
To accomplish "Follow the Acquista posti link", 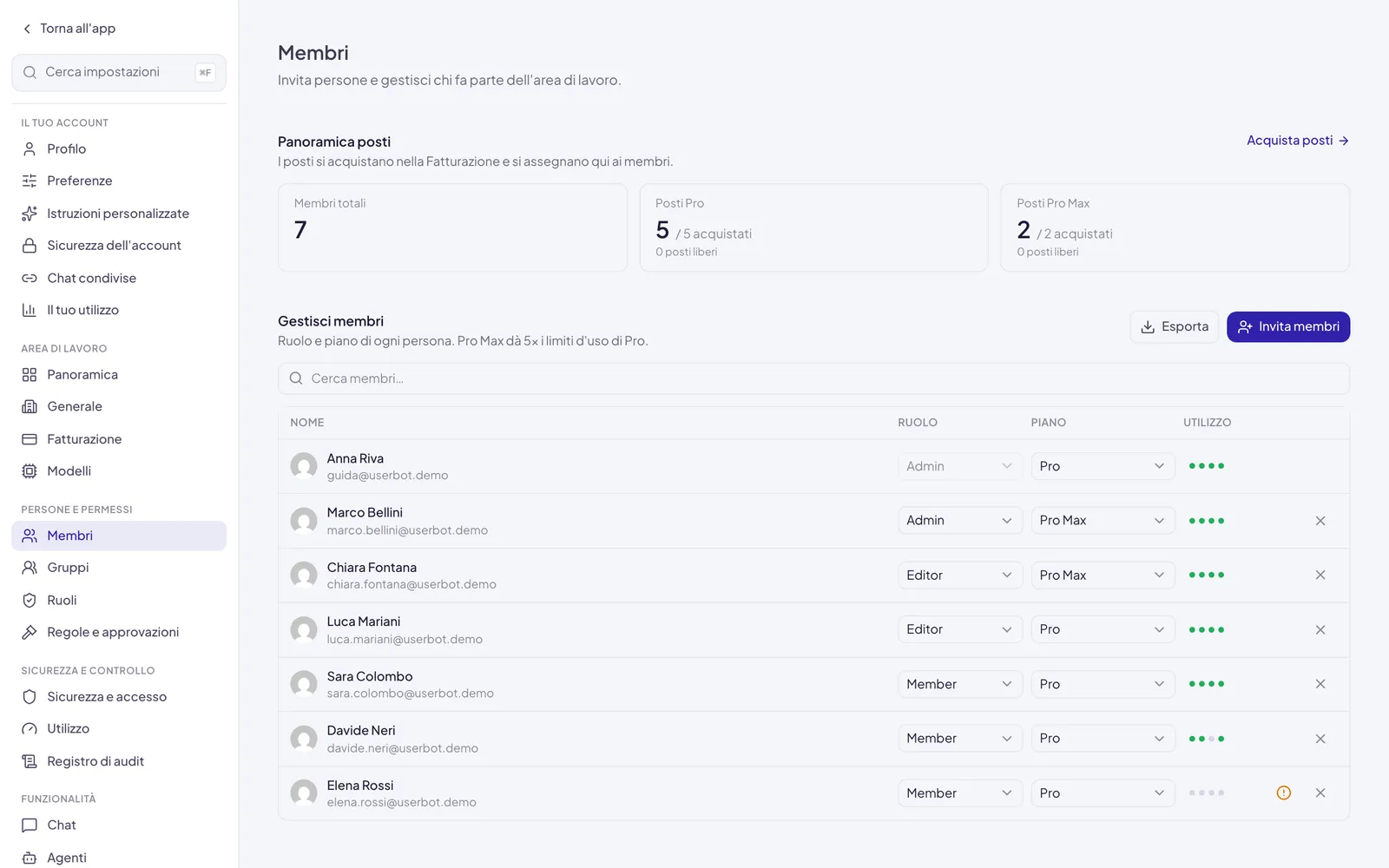I will (1298, 141).
